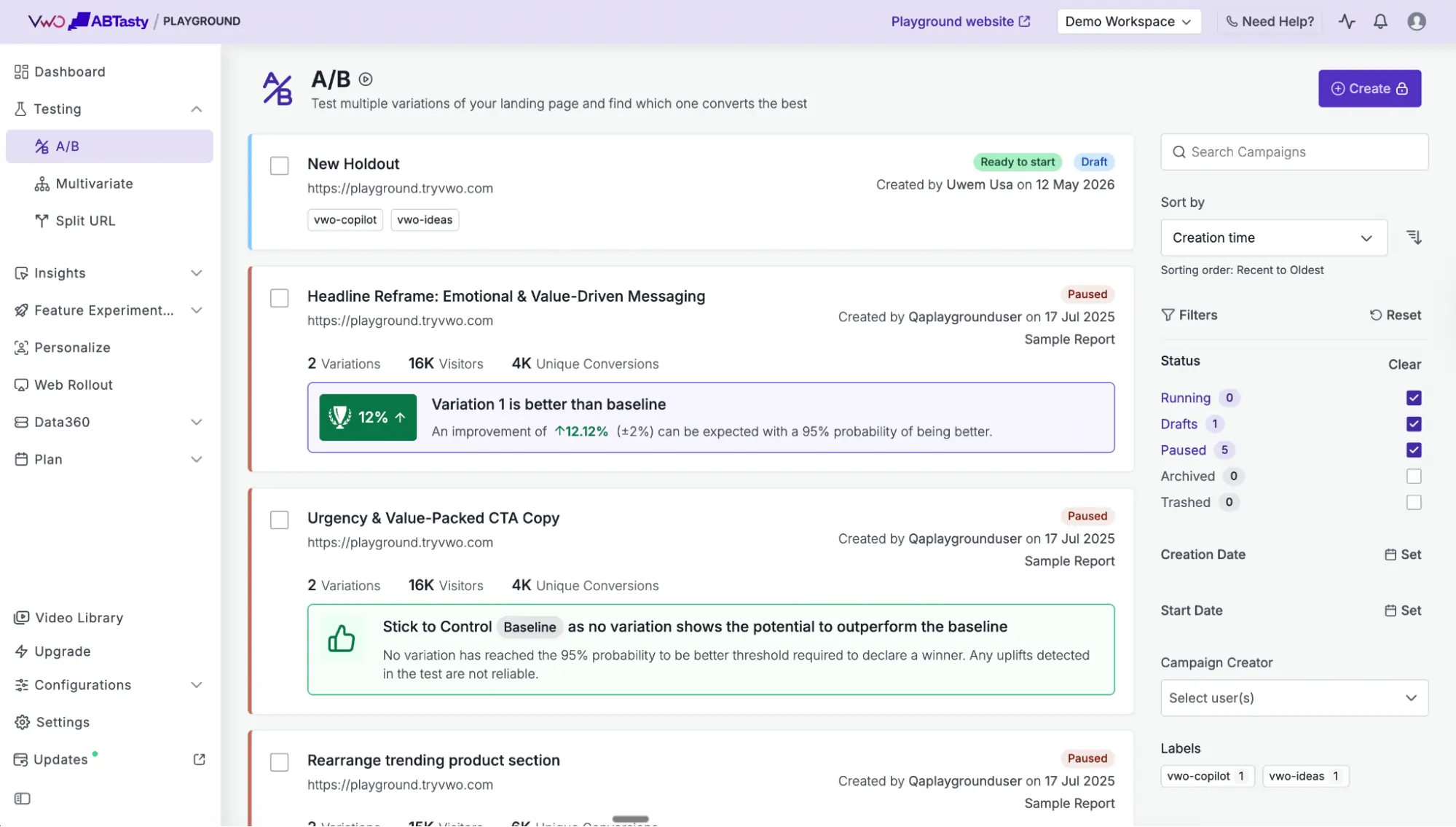Viewport: 1456px width, 827px height.
Task: Click the Create button
Action: coord(1369,88)
